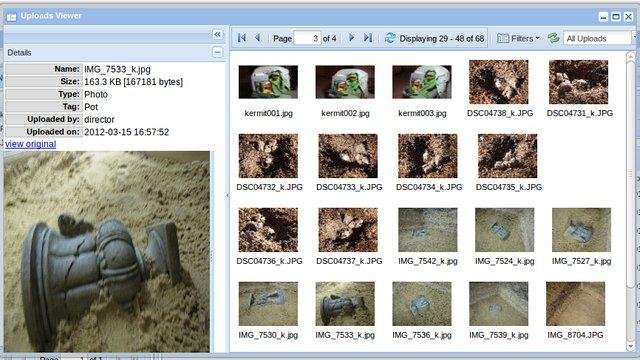Click the upload date 2012-03-15 16:57:52
The width and height of the screenshot is (640, 360).
[x=127, y=132]
